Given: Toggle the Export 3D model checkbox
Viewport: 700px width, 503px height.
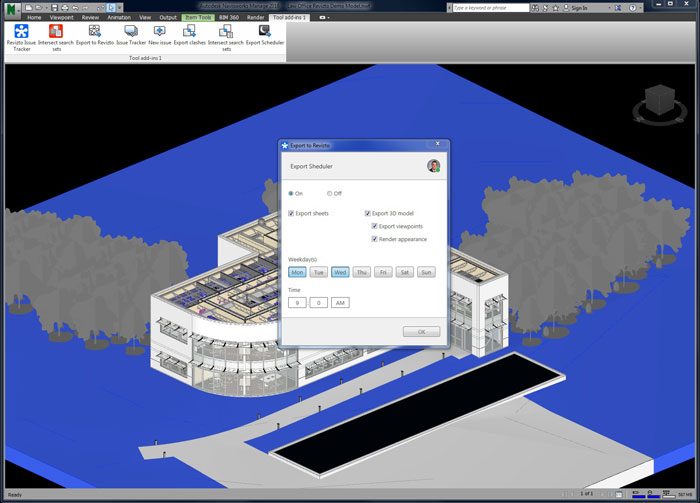Looking at the screenshot, I should pyautogui.click(x=368, y=213).
